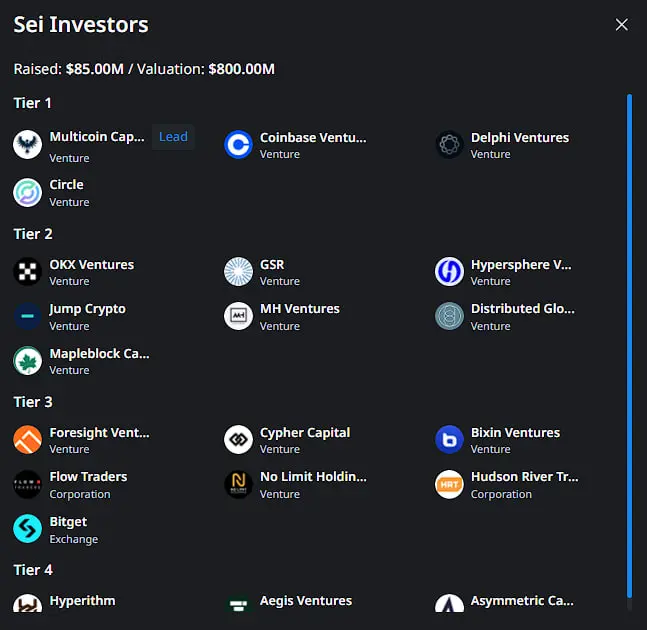Open the Aegis Ventures investor name
The height and width of the screenshot is (630, 647).
(306, 601)
